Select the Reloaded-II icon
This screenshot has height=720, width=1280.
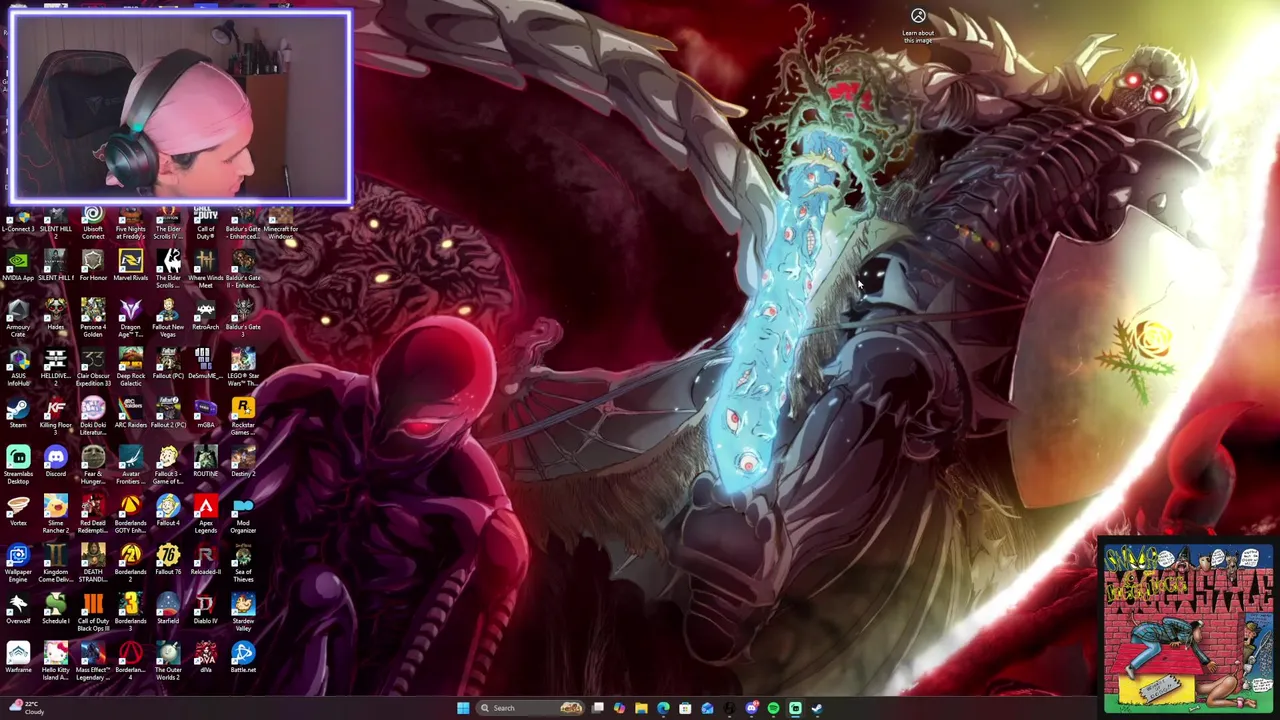pos(205,560)
